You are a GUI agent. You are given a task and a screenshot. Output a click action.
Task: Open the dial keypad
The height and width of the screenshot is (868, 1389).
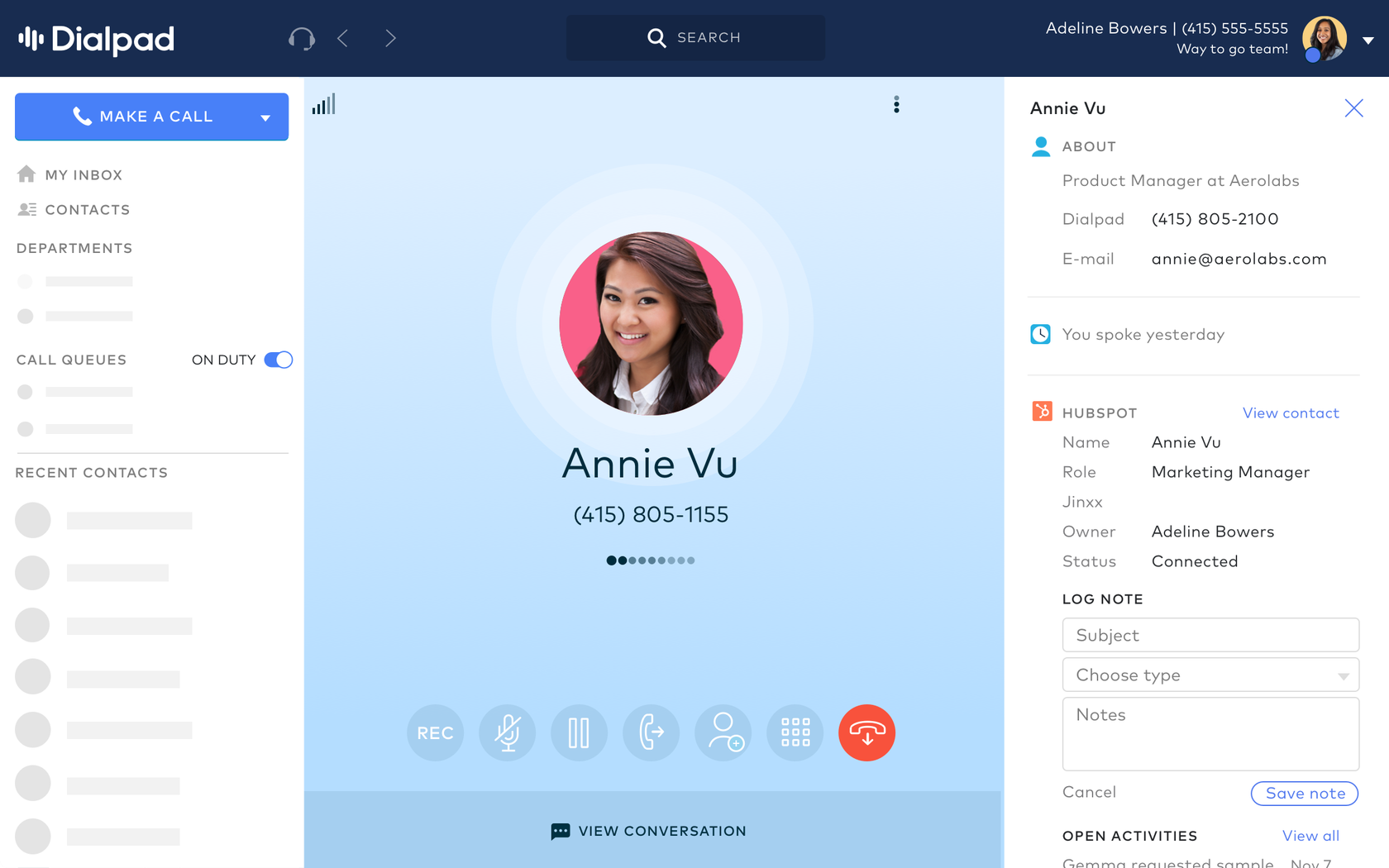pos(795,732)
